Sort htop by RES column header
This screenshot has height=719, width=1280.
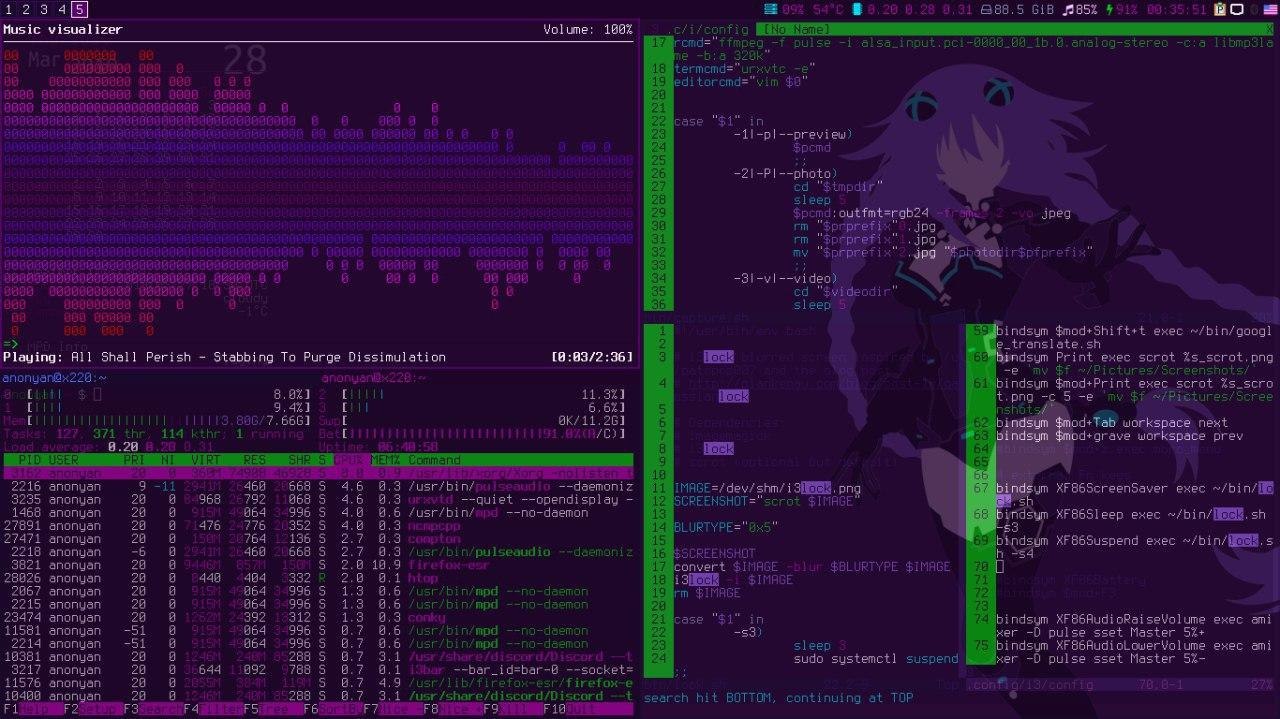(x=256, y=461)
